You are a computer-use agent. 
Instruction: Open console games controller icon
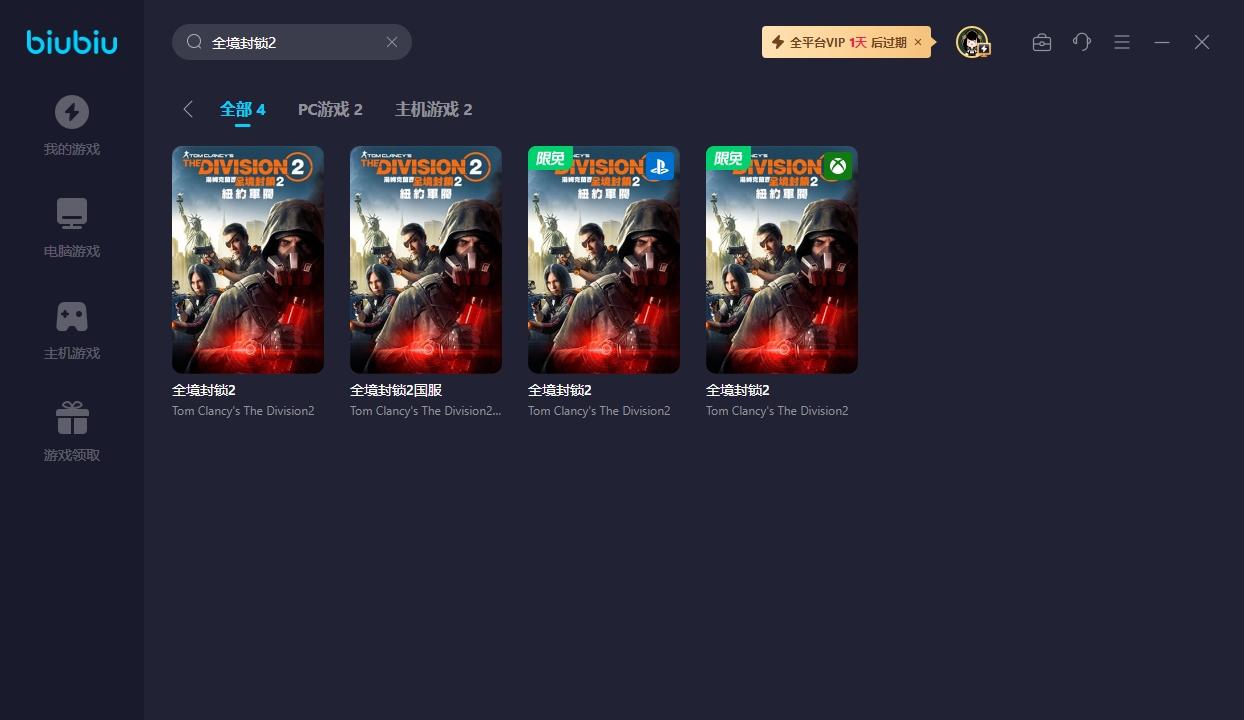pyautogui.click(x=71, y=316)
